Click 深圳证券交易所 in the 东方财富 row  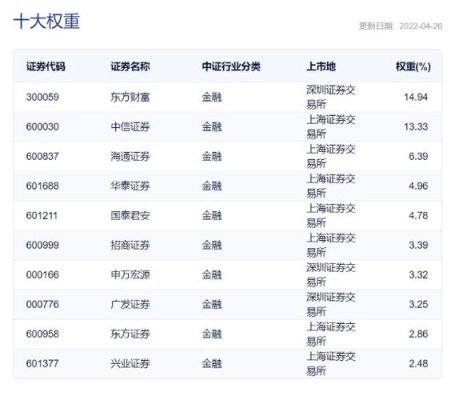click(x=331, y=97)
